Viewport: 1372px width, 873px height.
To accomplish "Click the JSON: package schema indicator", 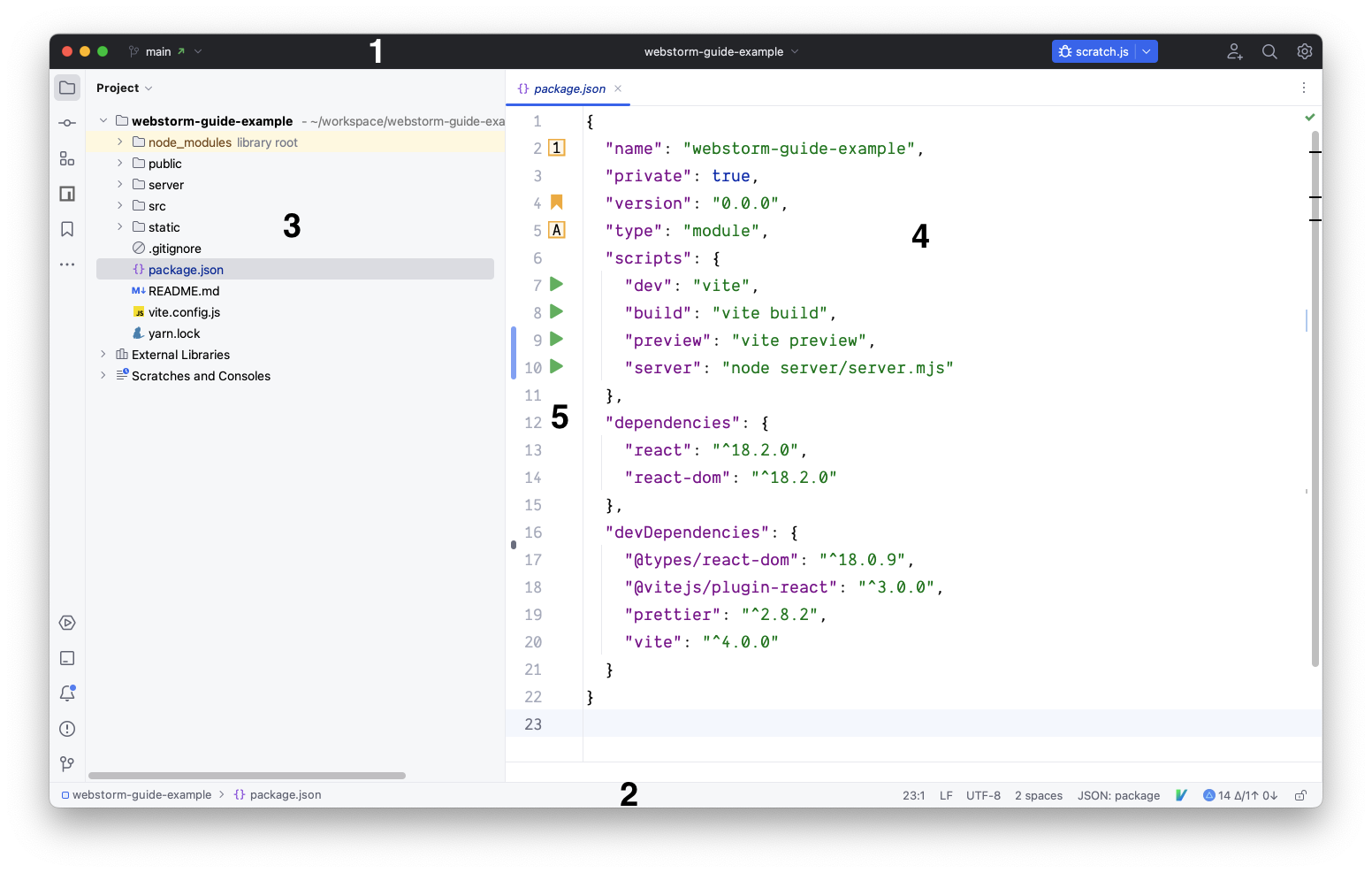I will (x=1118, y=795).
